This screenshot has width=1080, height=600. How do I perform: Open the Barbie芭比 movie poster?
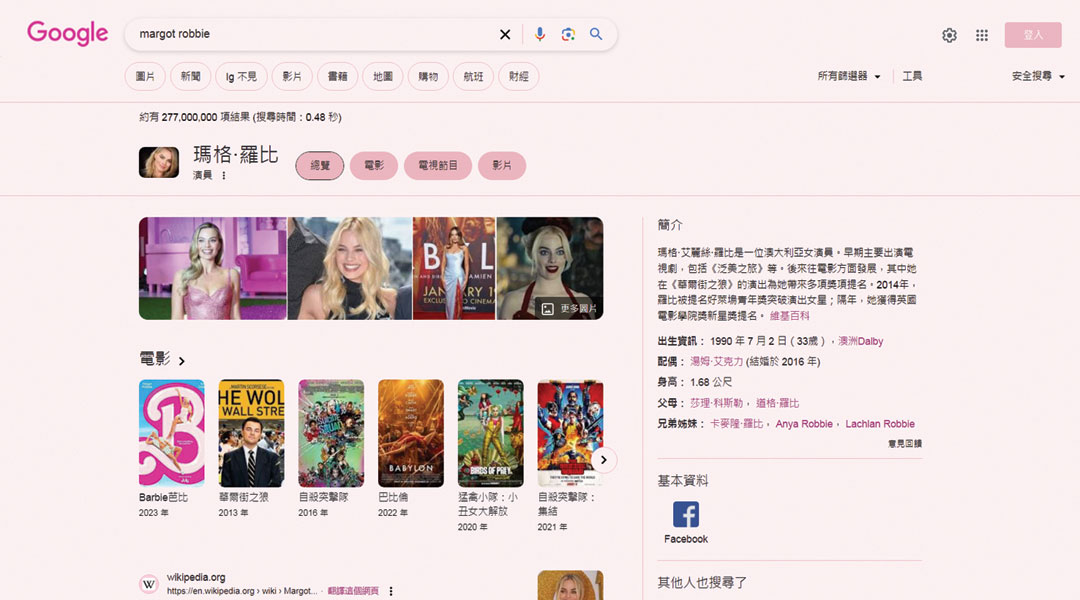point(172,433)
